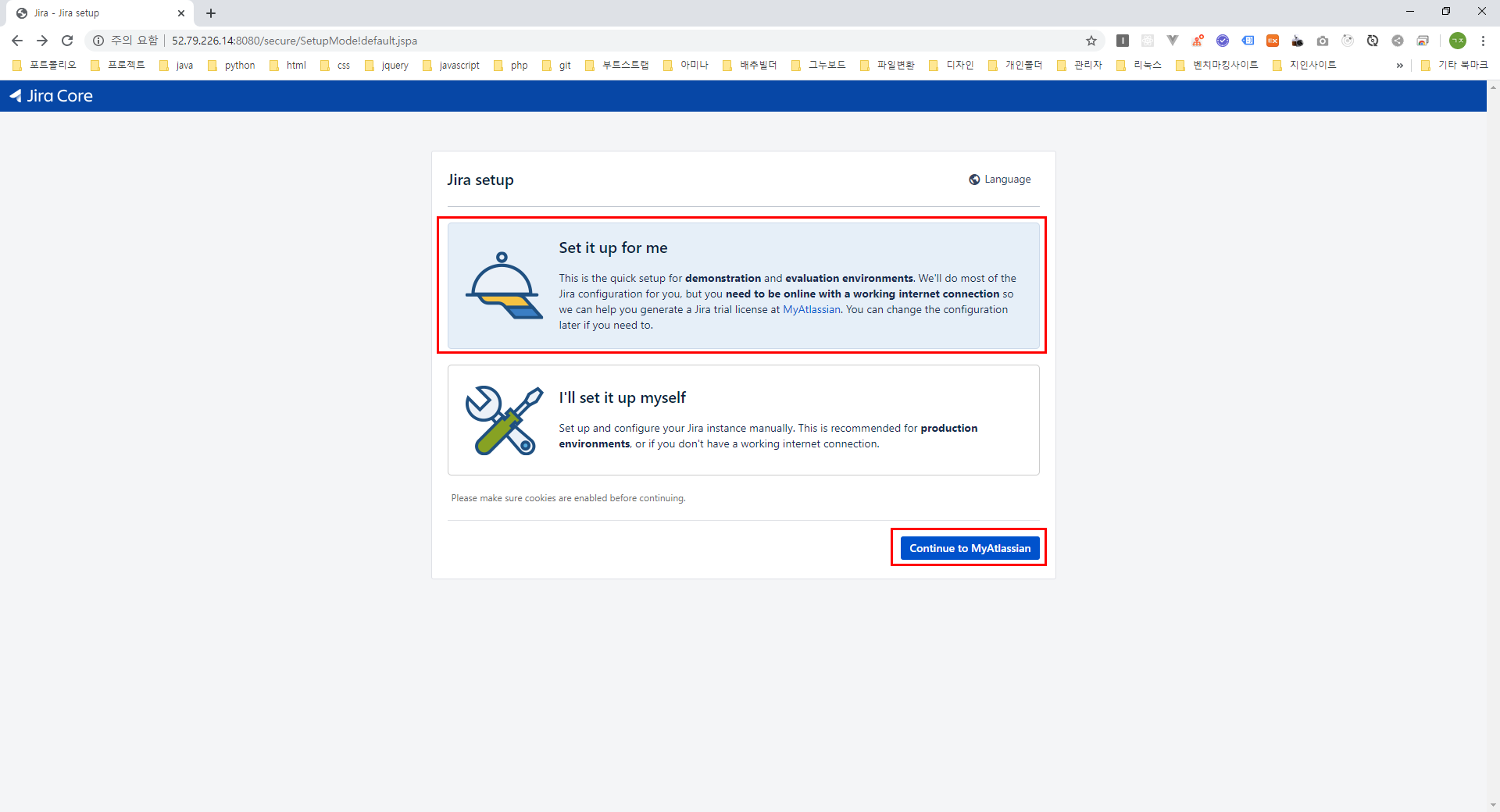
Task: Click Continue to MyAtlassian button
Action: (970, 548)
